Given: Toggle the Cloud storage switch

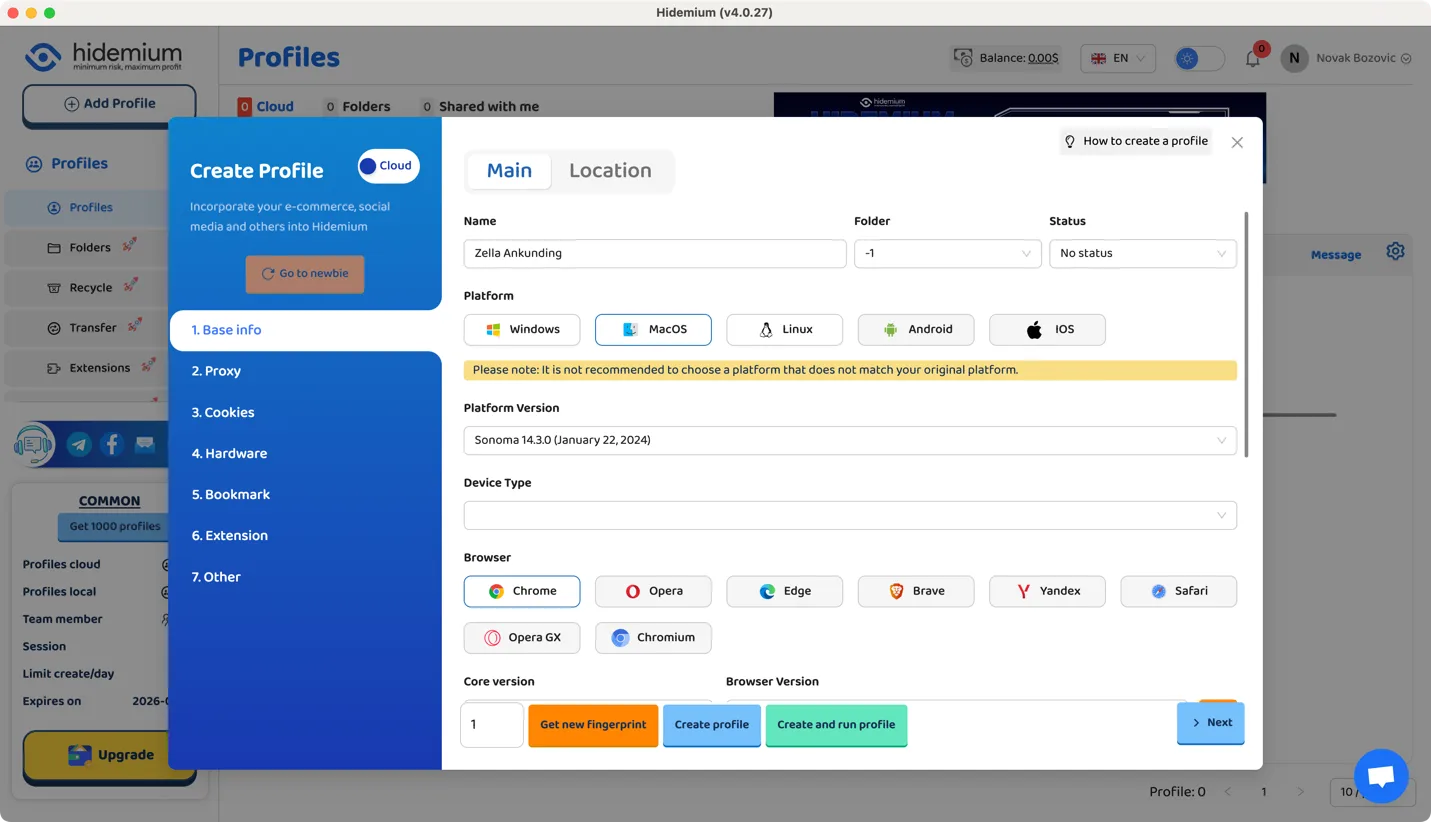Looking at the screenshot, I should tap(388, 166).
